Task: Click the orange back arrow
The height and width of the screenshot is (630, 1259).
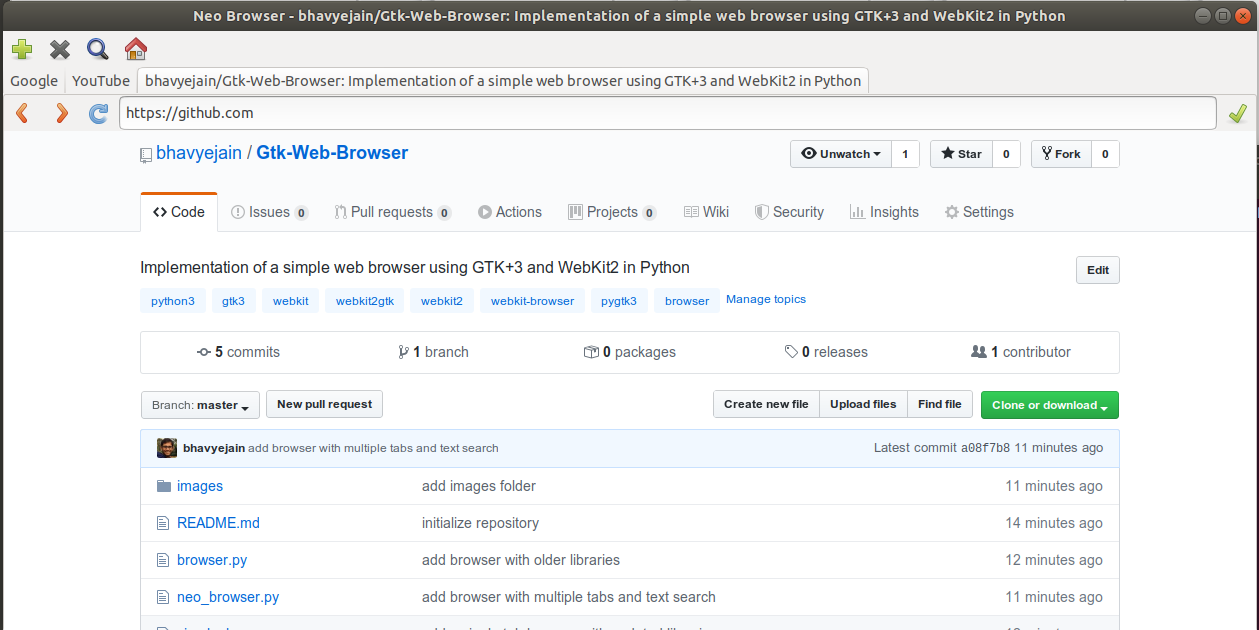Action: [x=22, y=113]
